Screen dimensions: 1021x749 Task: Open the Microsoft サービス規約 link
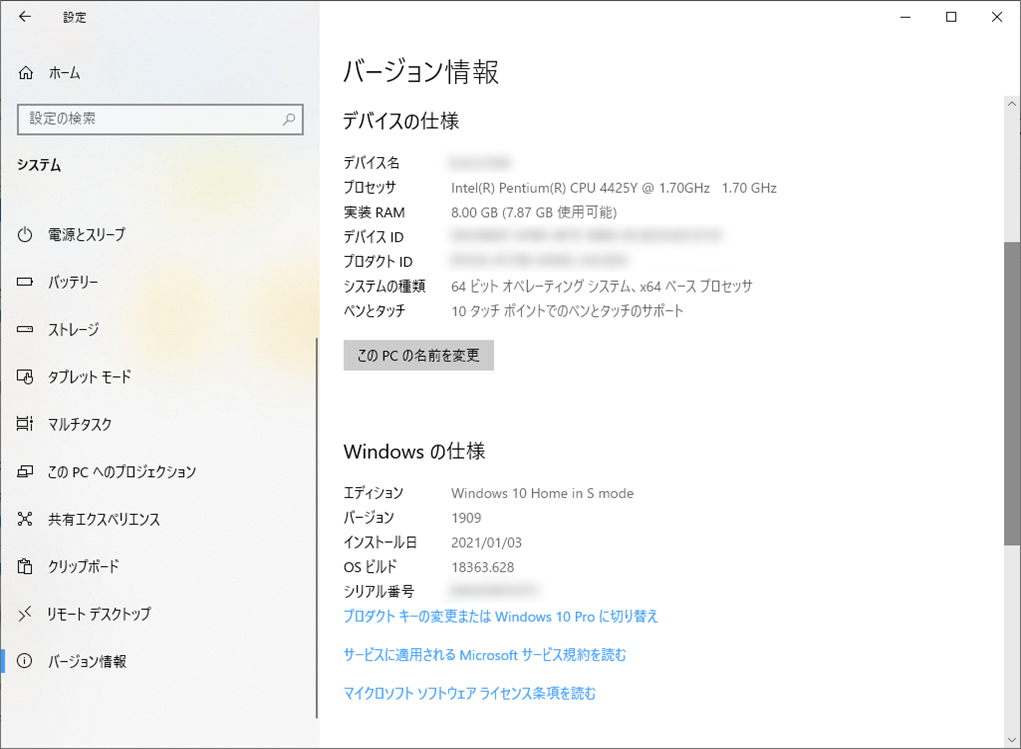point(494,654)
